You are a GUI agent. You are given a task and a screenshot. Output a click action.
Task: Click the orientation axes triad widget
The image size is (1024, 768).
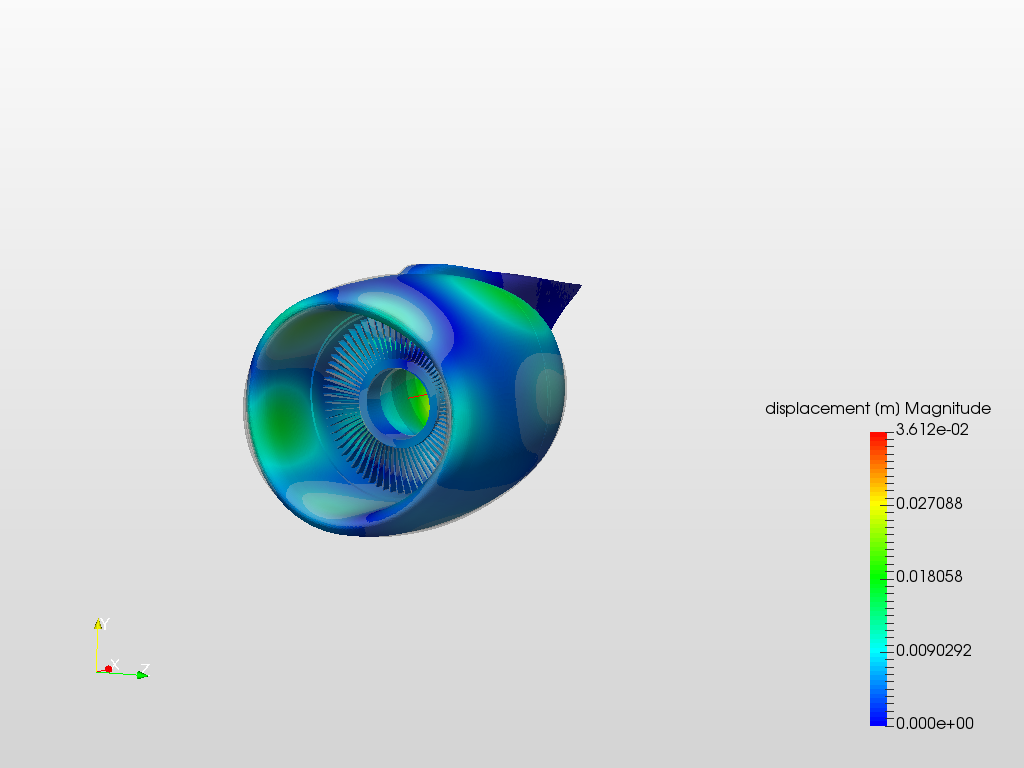tap(121, 648)
